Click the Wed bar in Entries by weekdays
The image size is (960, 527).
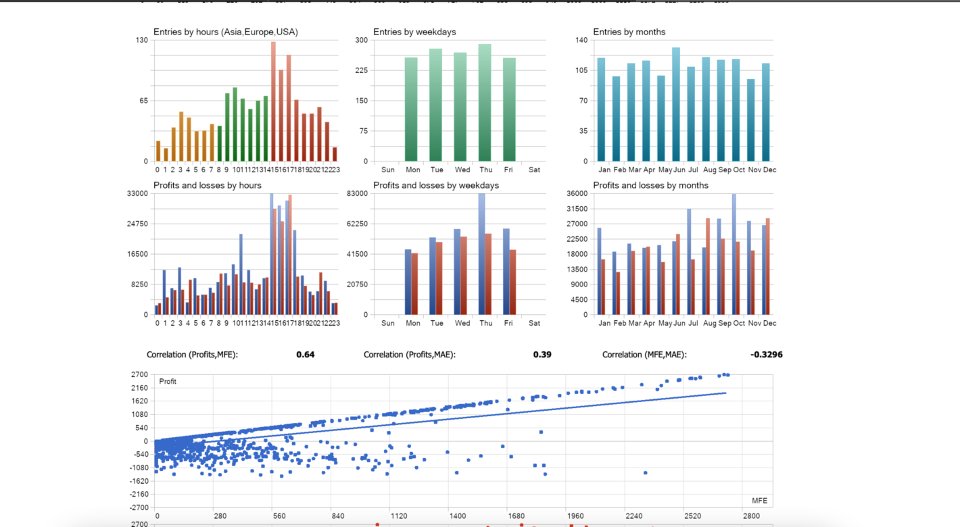[460, 107]
